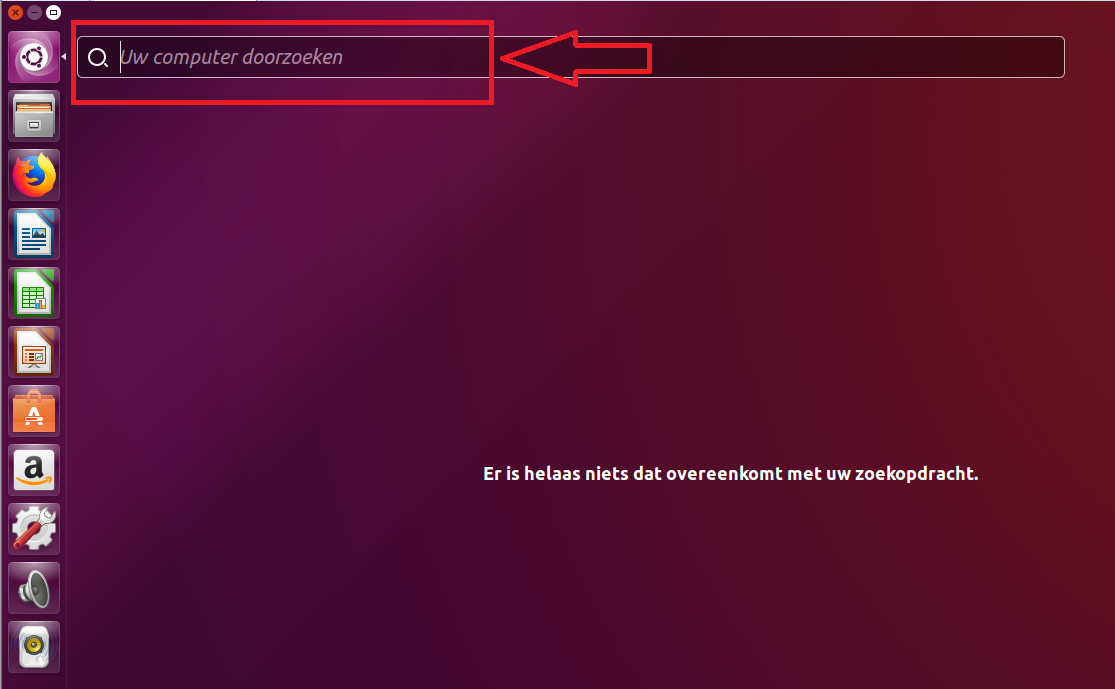Image resolution: width=1115 pixels, height=689 pixels.
Task: Focus the 'Uw computer doorzoeken' search field
Action: (x=570, y=57)
